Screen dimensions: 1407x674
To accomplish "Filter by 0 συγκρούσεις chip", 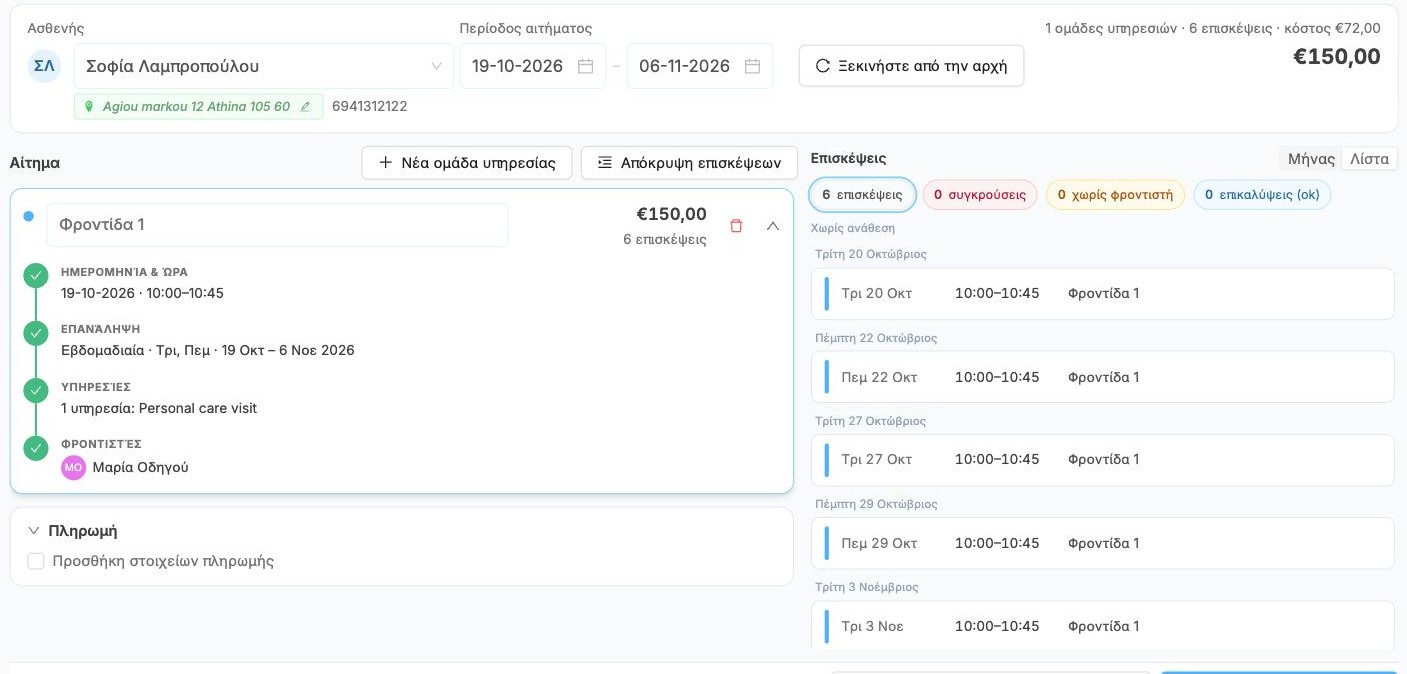I will [x=980, y=195].
